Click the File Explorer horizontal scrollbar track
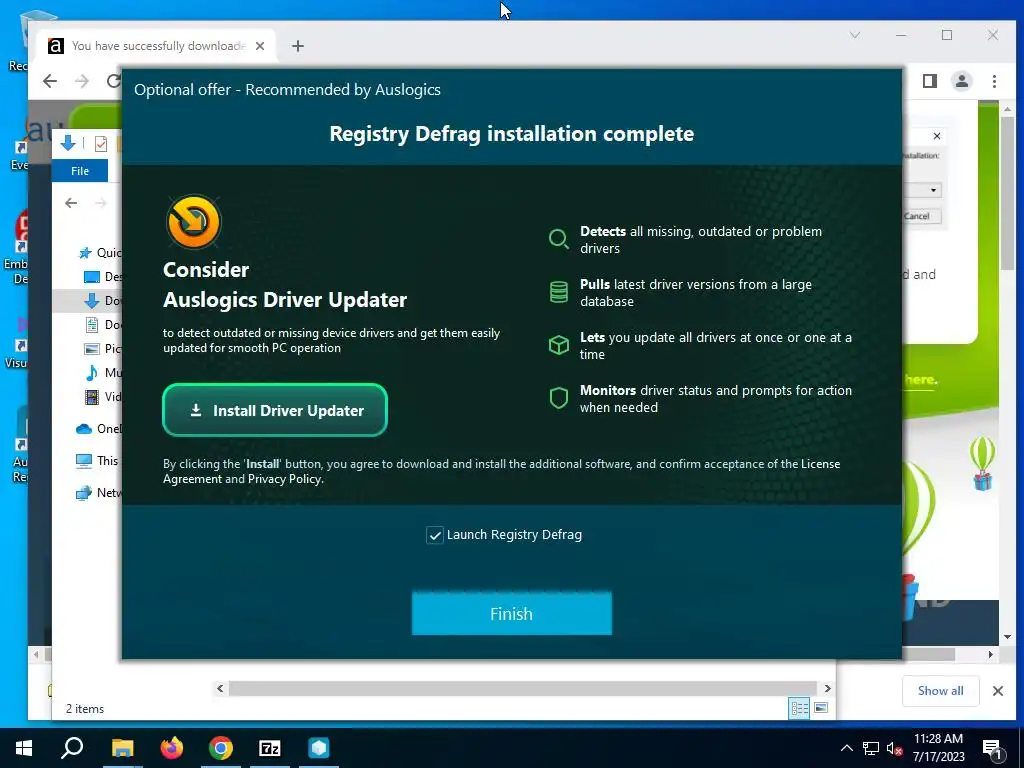 point(522,688)
